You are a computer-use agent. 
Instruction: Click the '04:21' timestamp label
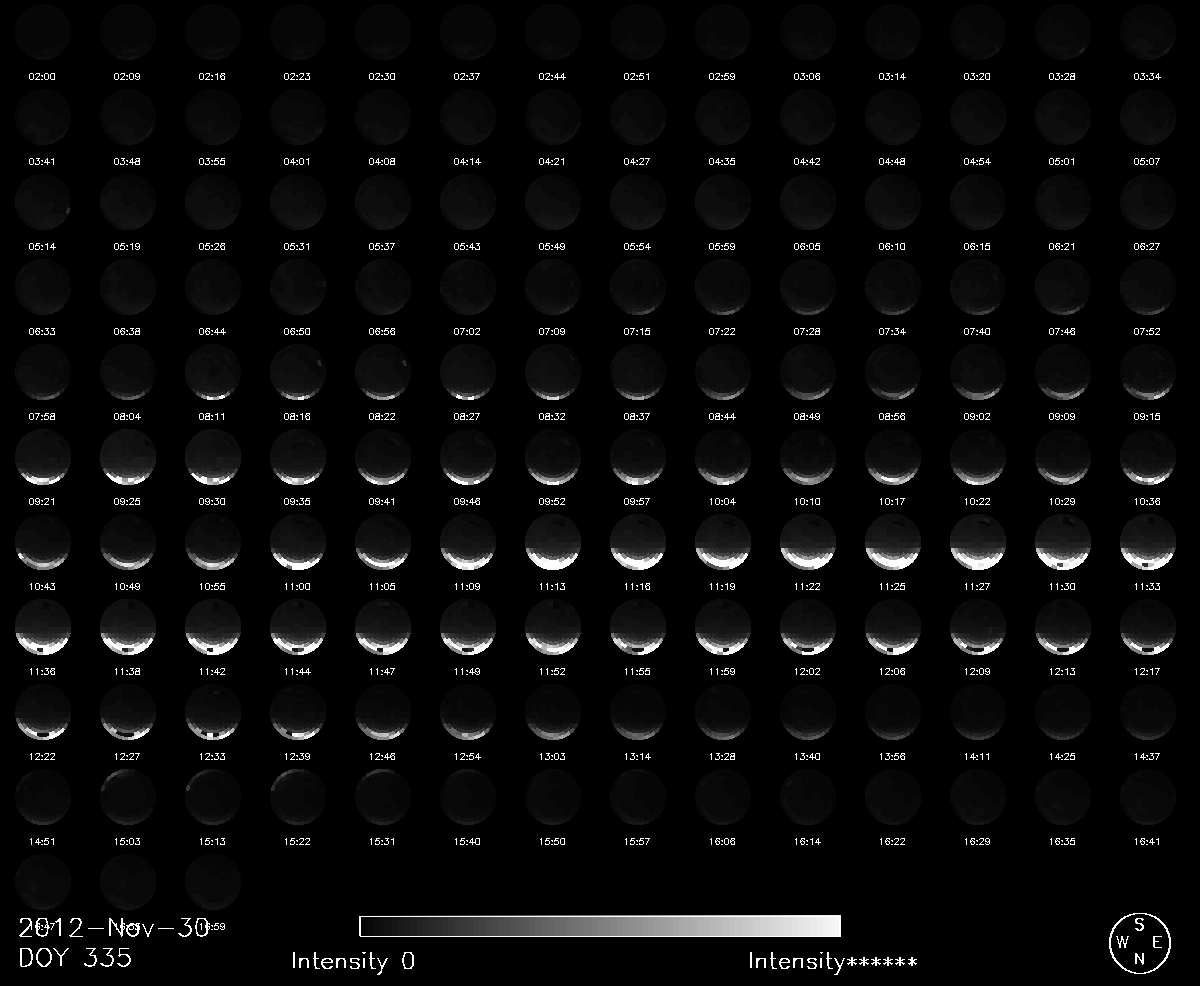pos(552,161)
